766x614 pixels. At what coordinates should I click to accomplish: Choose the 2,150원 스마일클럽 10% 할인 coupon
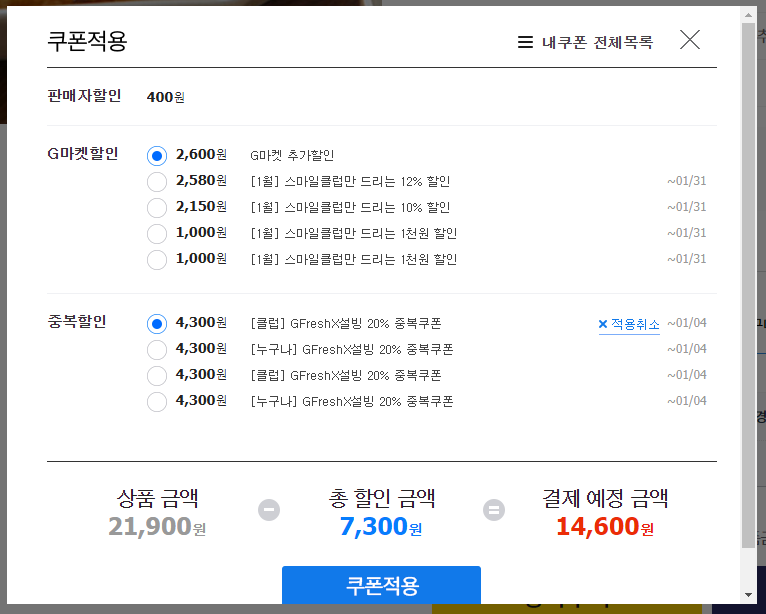click(x=157, y=208)
